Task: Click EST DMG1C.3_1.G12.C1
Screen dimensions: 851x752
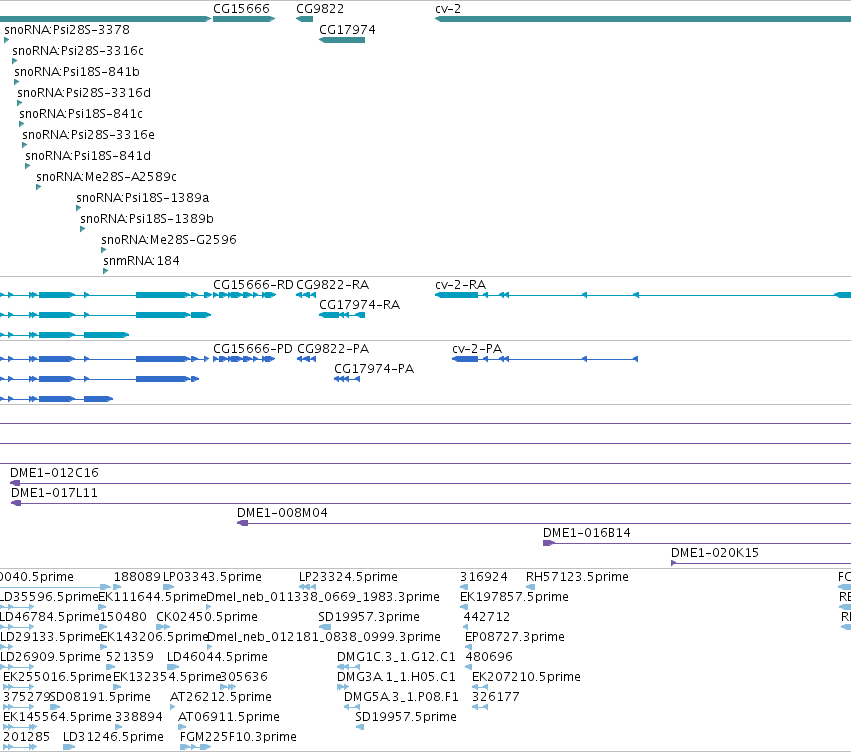Action: click(x=396, y=657)
